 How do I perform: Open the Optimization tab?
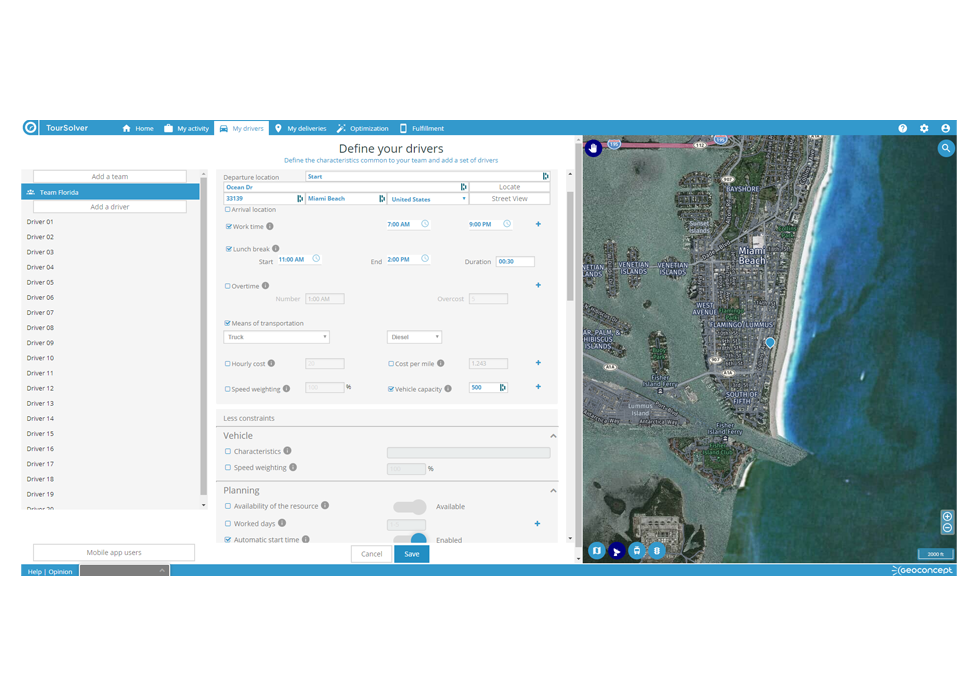click(363, 128)
